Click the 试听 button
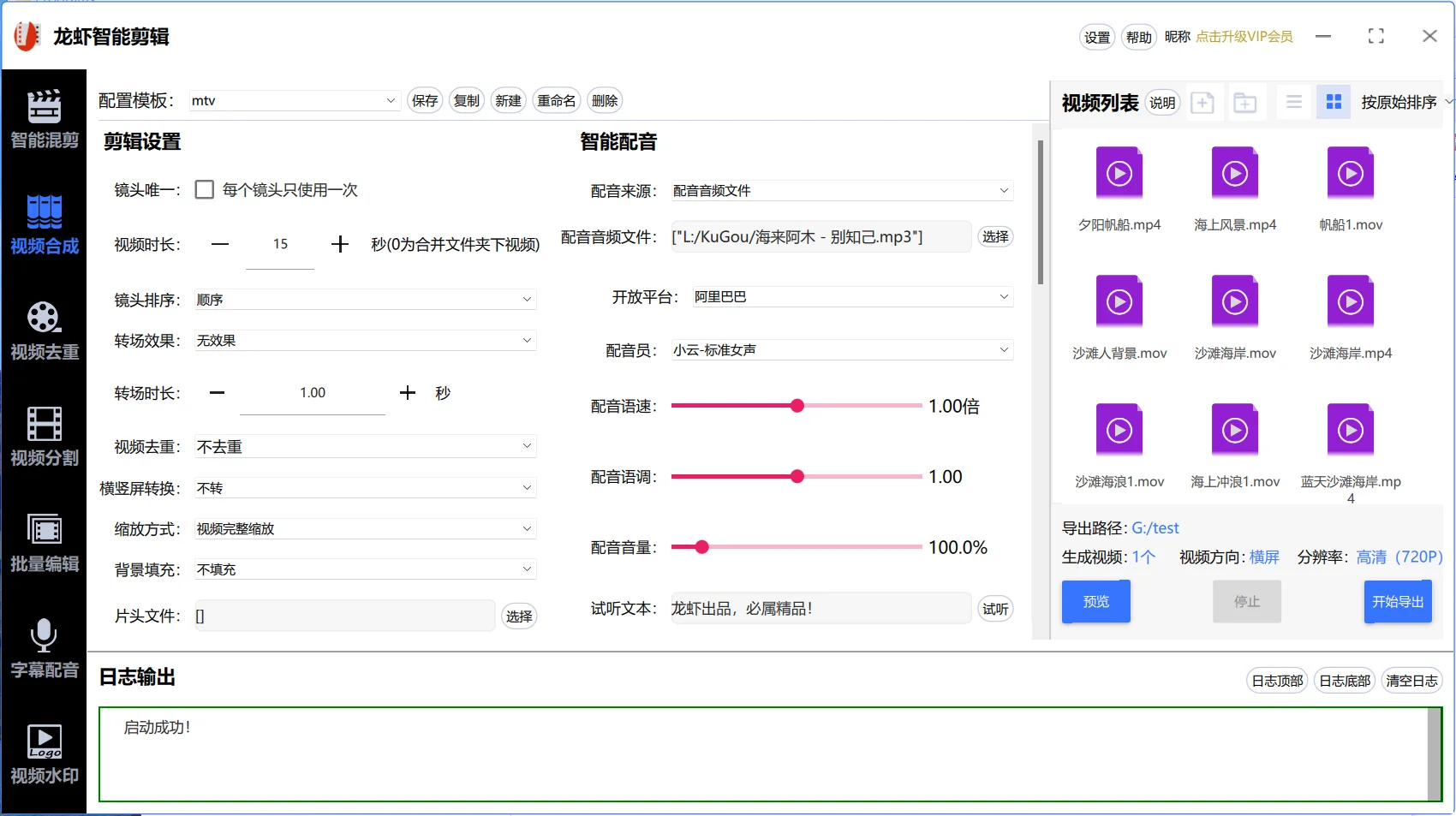Viewport: 1456px width, 816px height. tap(995, 609)
